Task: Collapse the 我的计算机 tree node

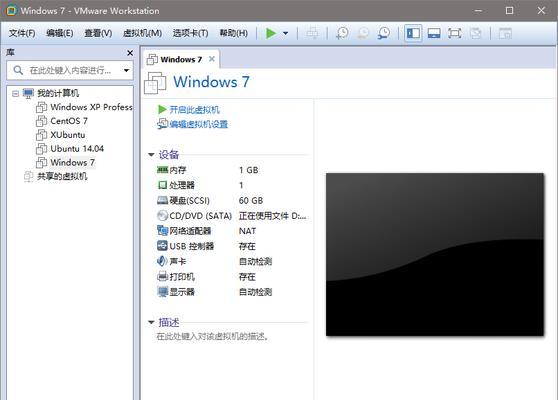Action: pyautogui.click(x=15, y=94)
